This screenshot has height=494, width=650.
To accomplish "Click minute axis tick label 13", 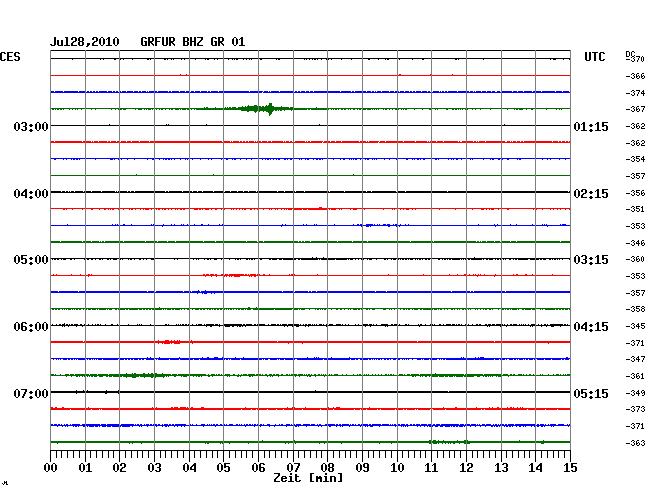I will 501,468.
